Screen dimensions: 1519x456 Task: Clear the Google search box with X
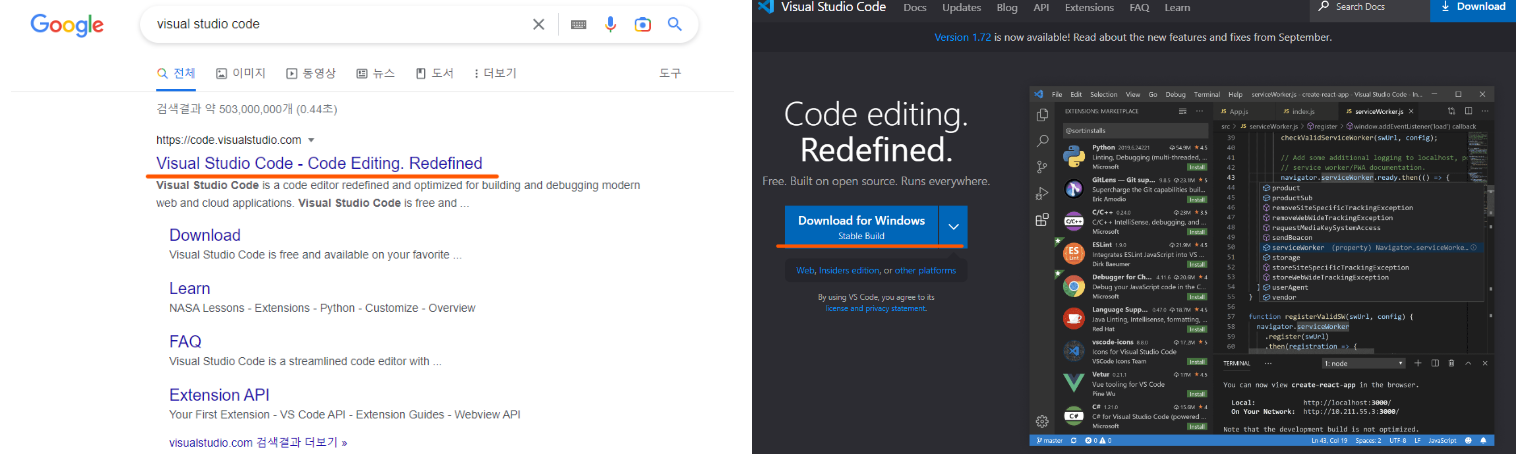[x=539, y=24]
